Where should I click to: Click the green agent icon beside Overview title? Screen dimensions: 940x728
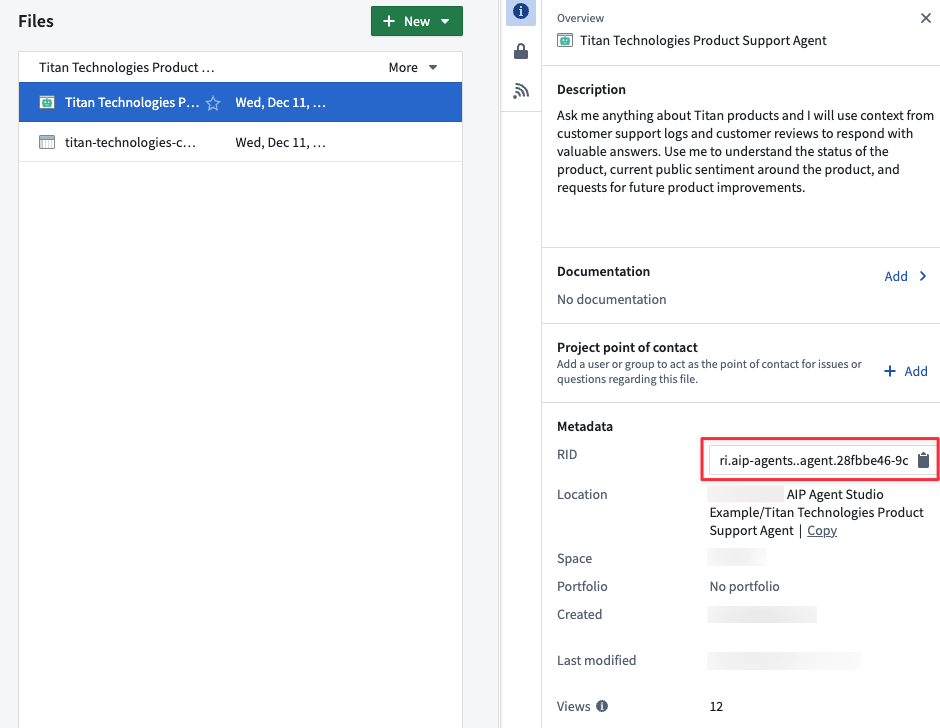(x=564, y=40)
